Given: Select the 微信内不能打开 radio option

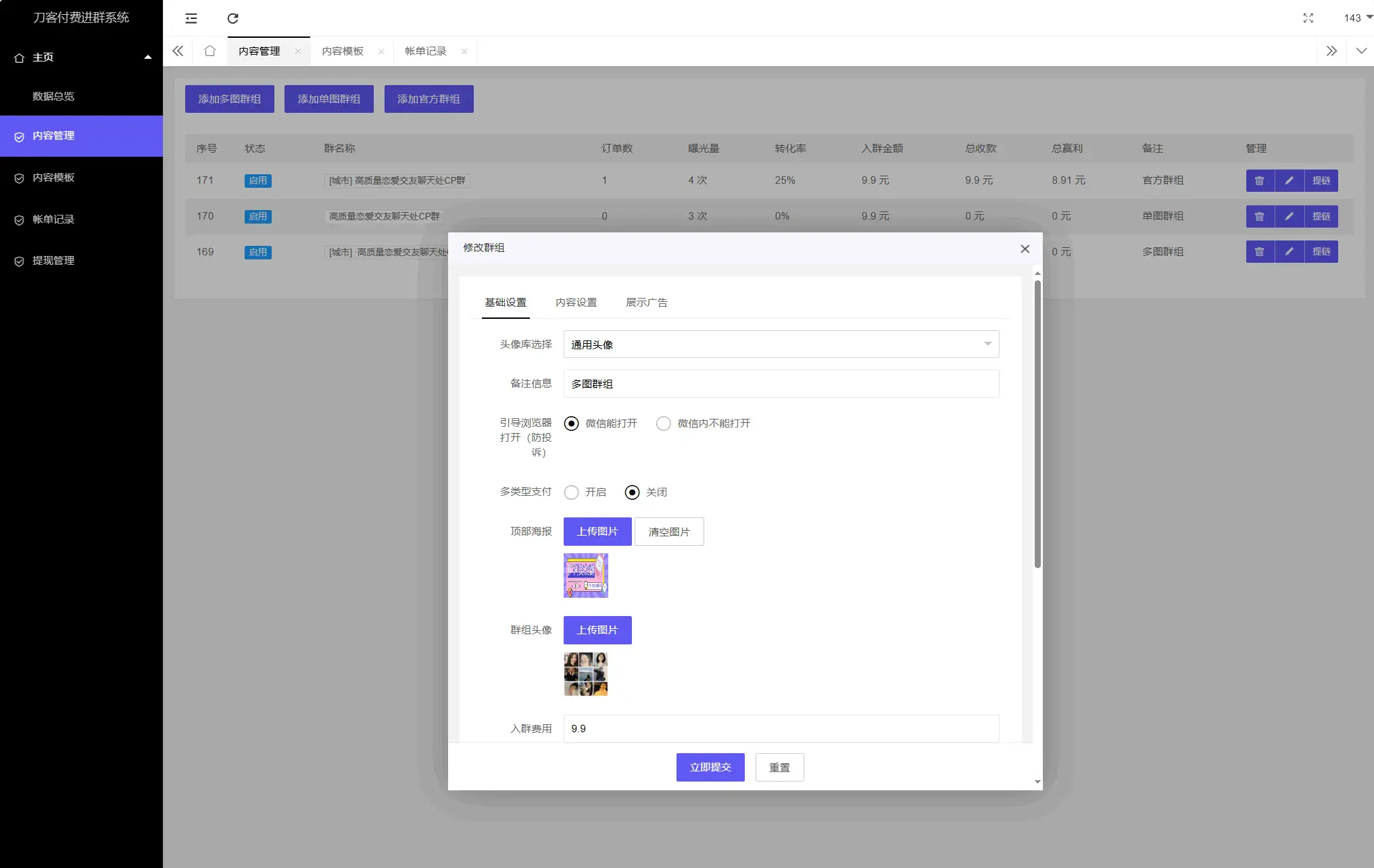Looking at the screenshot, I should click(x=663, y=423).
